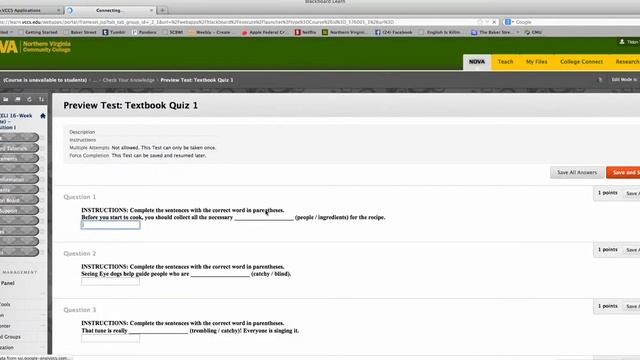Open the Northern Virginia bookmark
Screen dimensions: 640x360
click(344, 32)
